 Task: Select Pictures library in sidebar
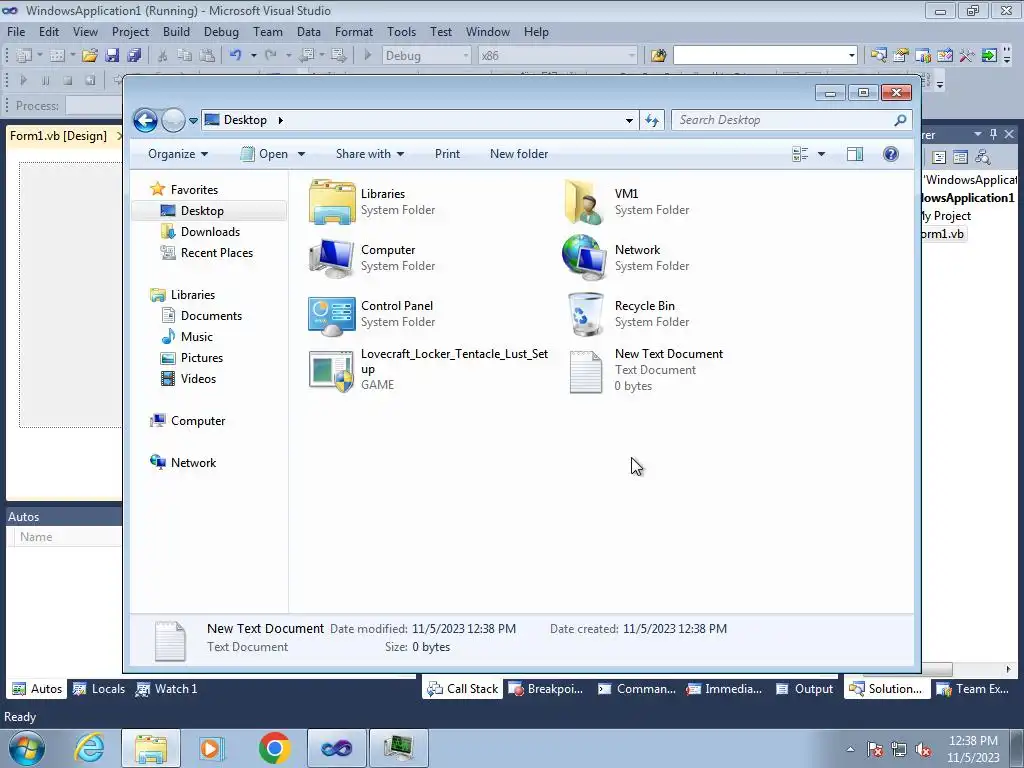[x=192, y=358]
